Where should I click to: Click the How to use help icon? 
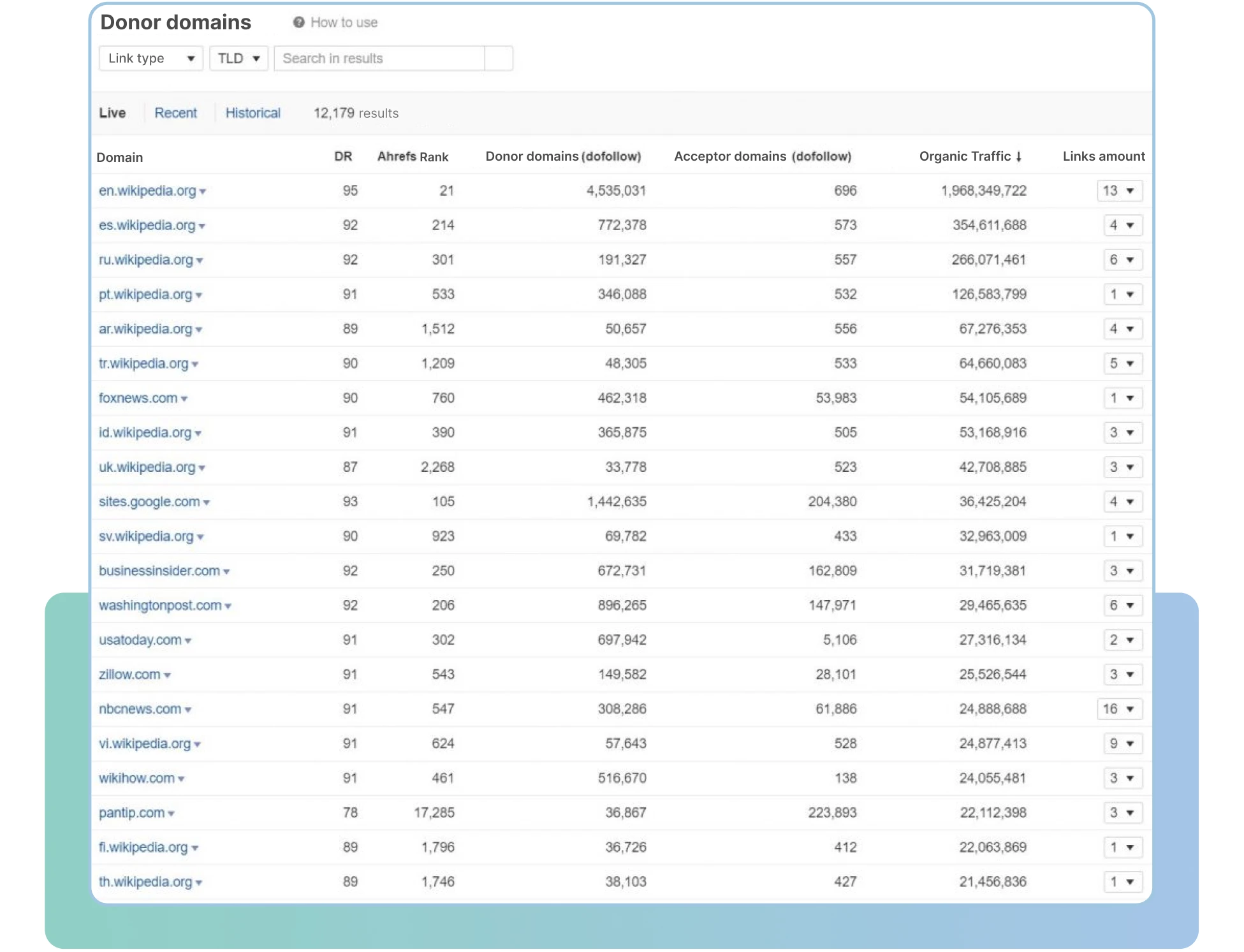pos(298,22)
